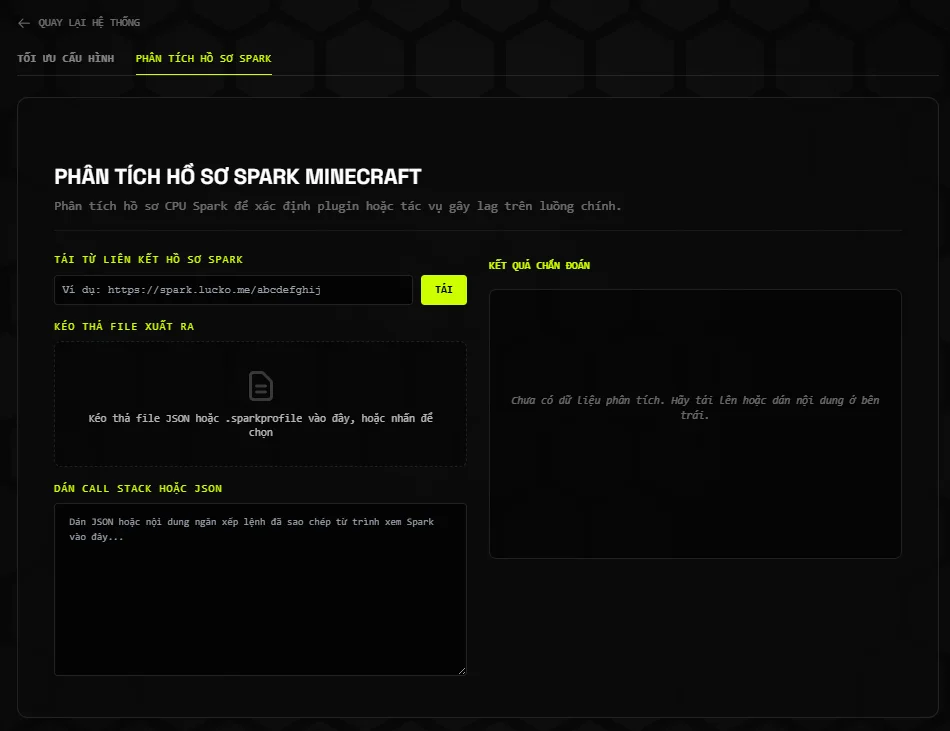950x731 pixels.
Task: Click the empty diagnosis result panel
Action: pos(695,424)
